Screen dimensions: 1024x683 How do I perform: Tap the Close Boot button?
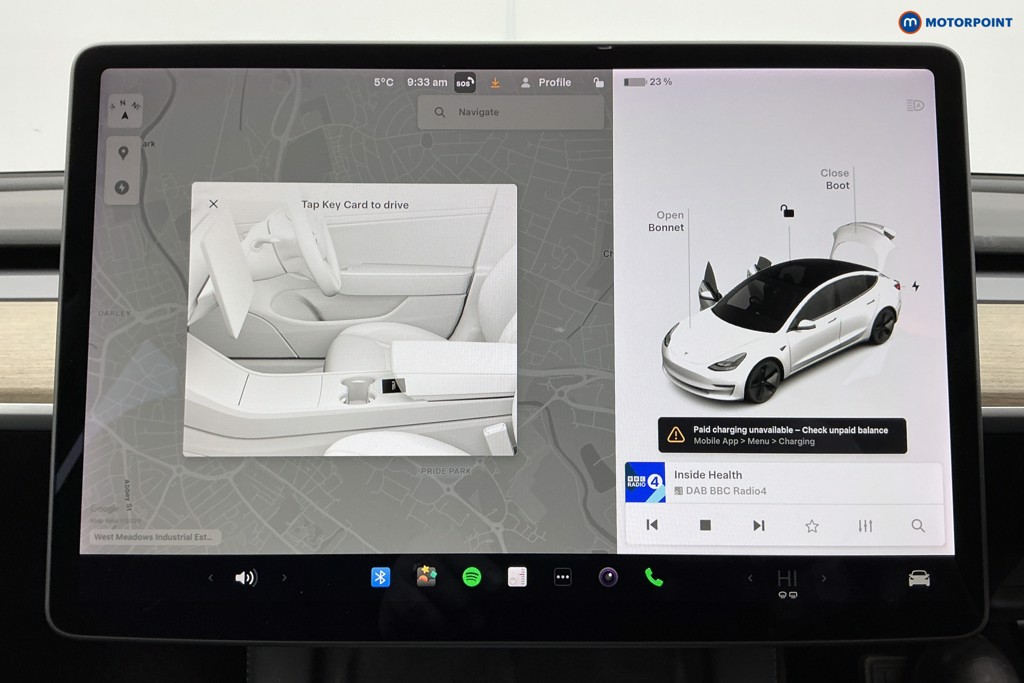point(835,179)
